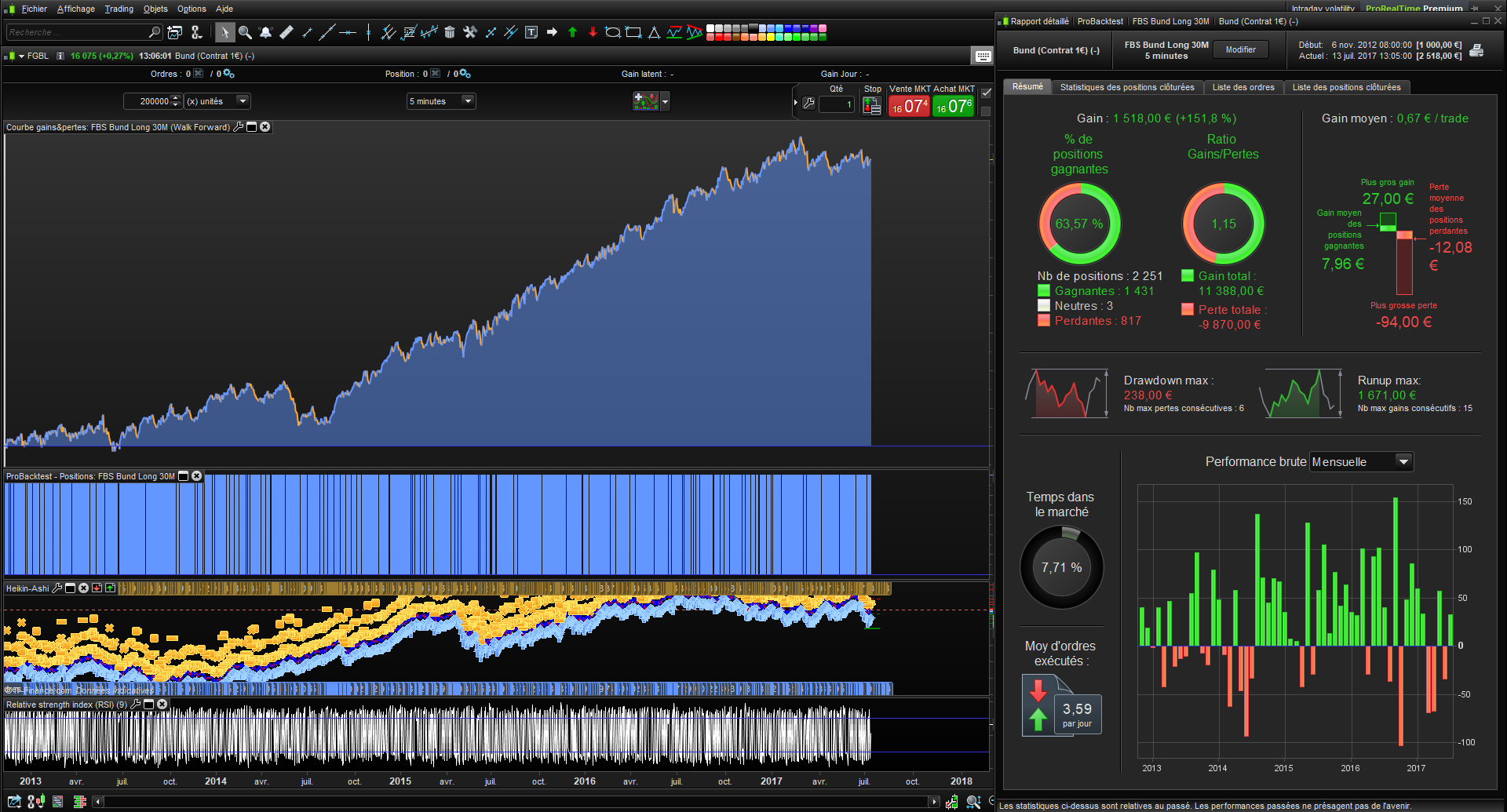1507x812 pixels.
Task: Expand the Mensuelle performance dropdown
Action: pos(1403,462)
